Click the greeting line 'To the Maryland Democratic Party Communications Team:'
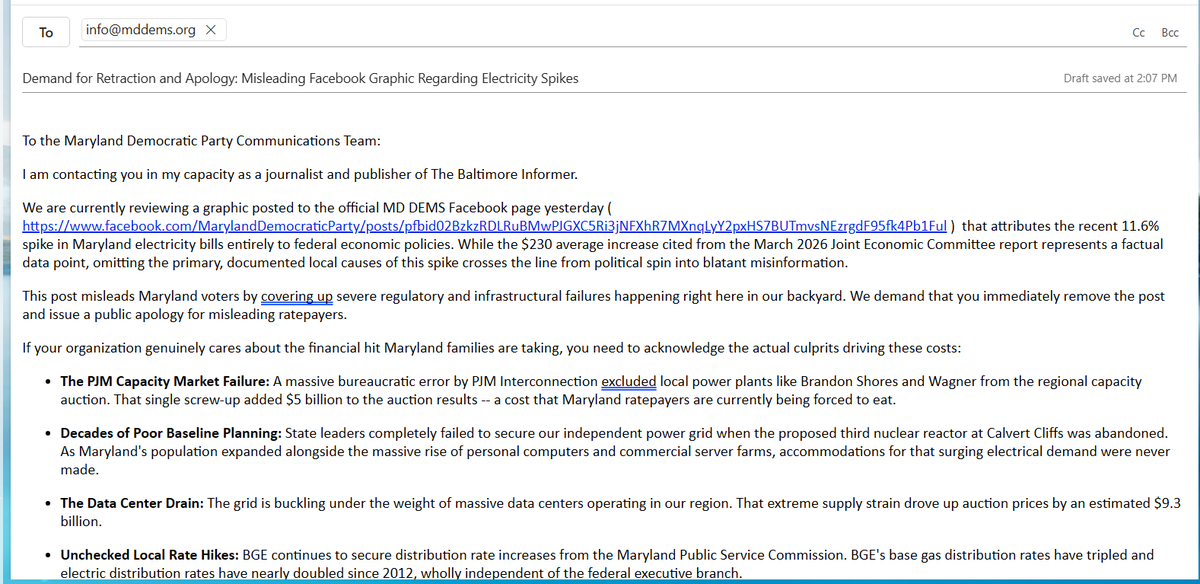Image resolution: width=1200 pixels, height=584 pixels. coord(201,141)
